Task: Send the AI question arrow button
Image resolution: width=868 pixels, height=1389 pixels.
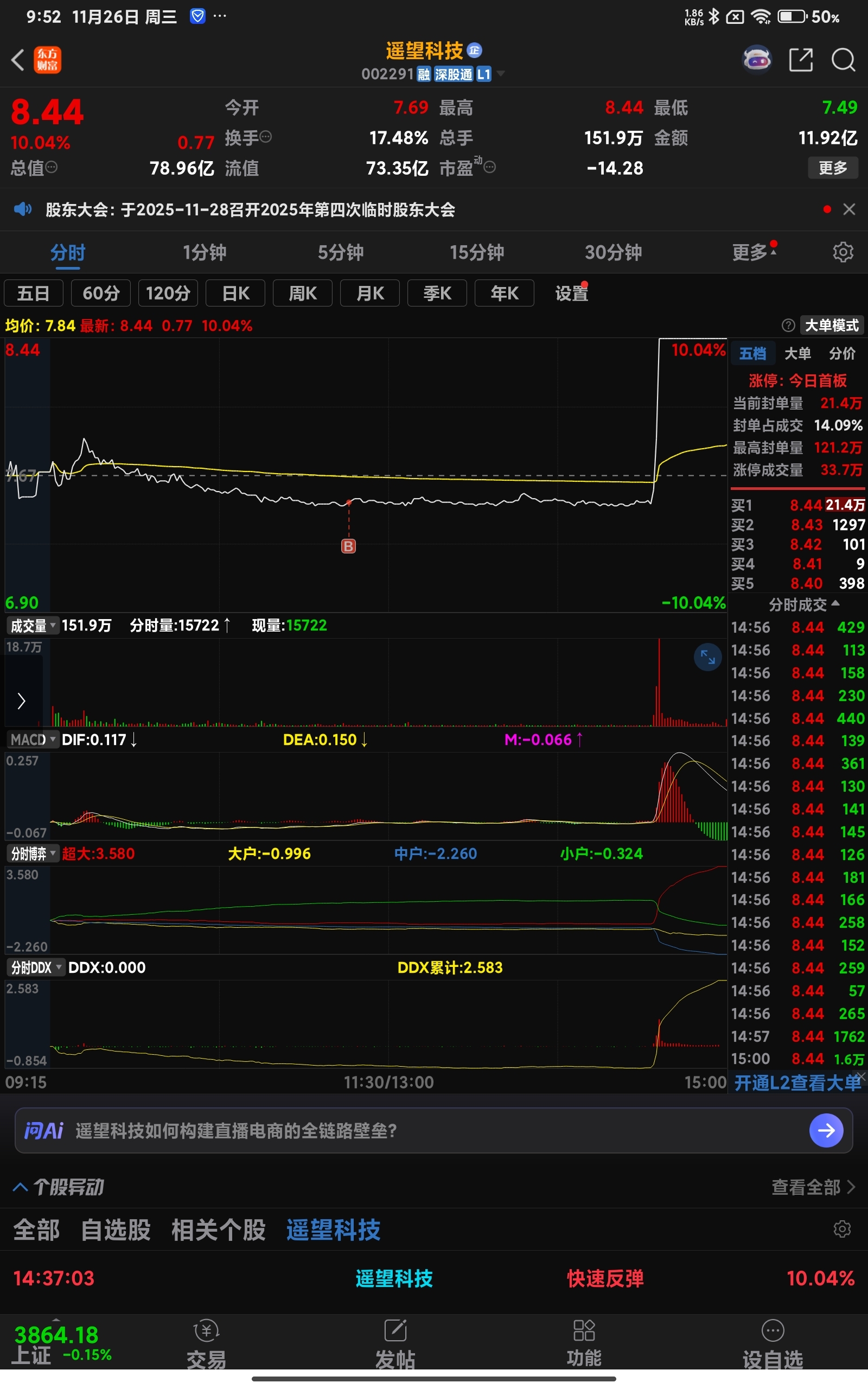Action: (x=826, y=1131)
